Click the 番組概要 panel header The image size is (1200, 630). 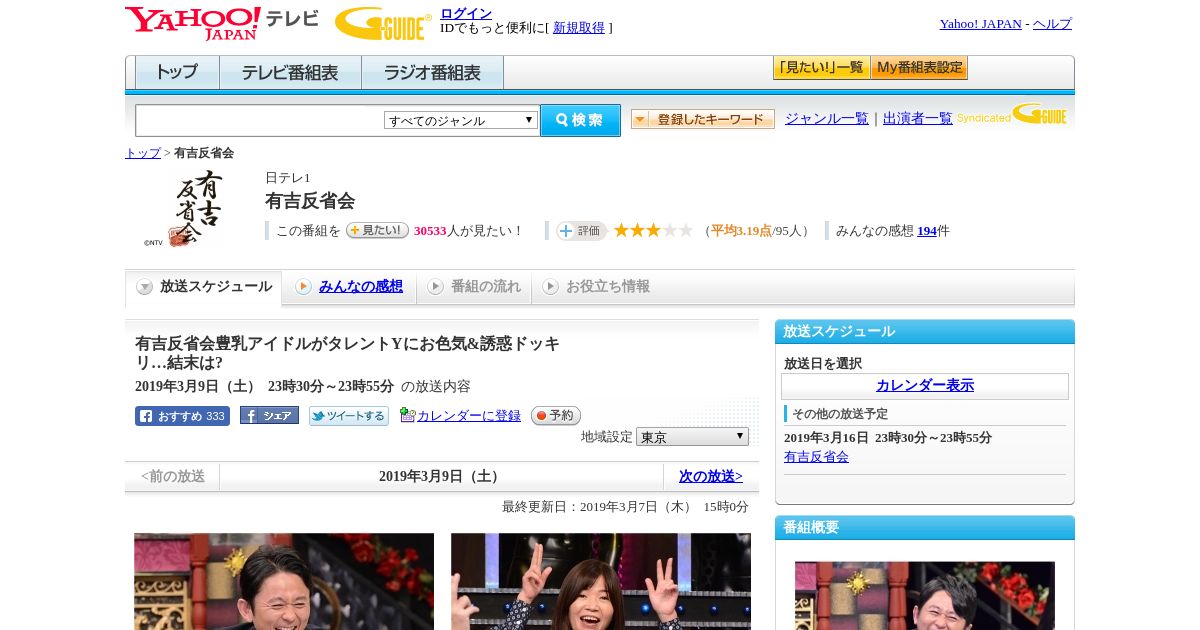point(925,528)
